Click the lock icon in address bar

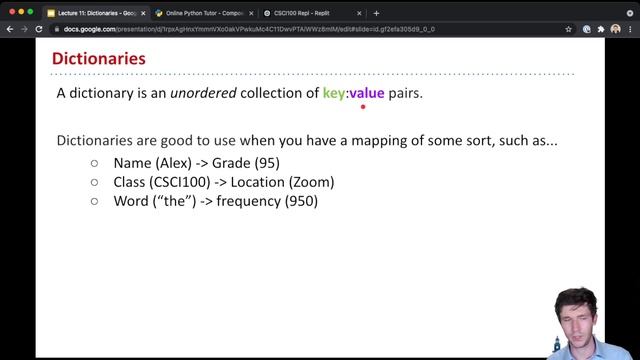[x=57, y=29]
